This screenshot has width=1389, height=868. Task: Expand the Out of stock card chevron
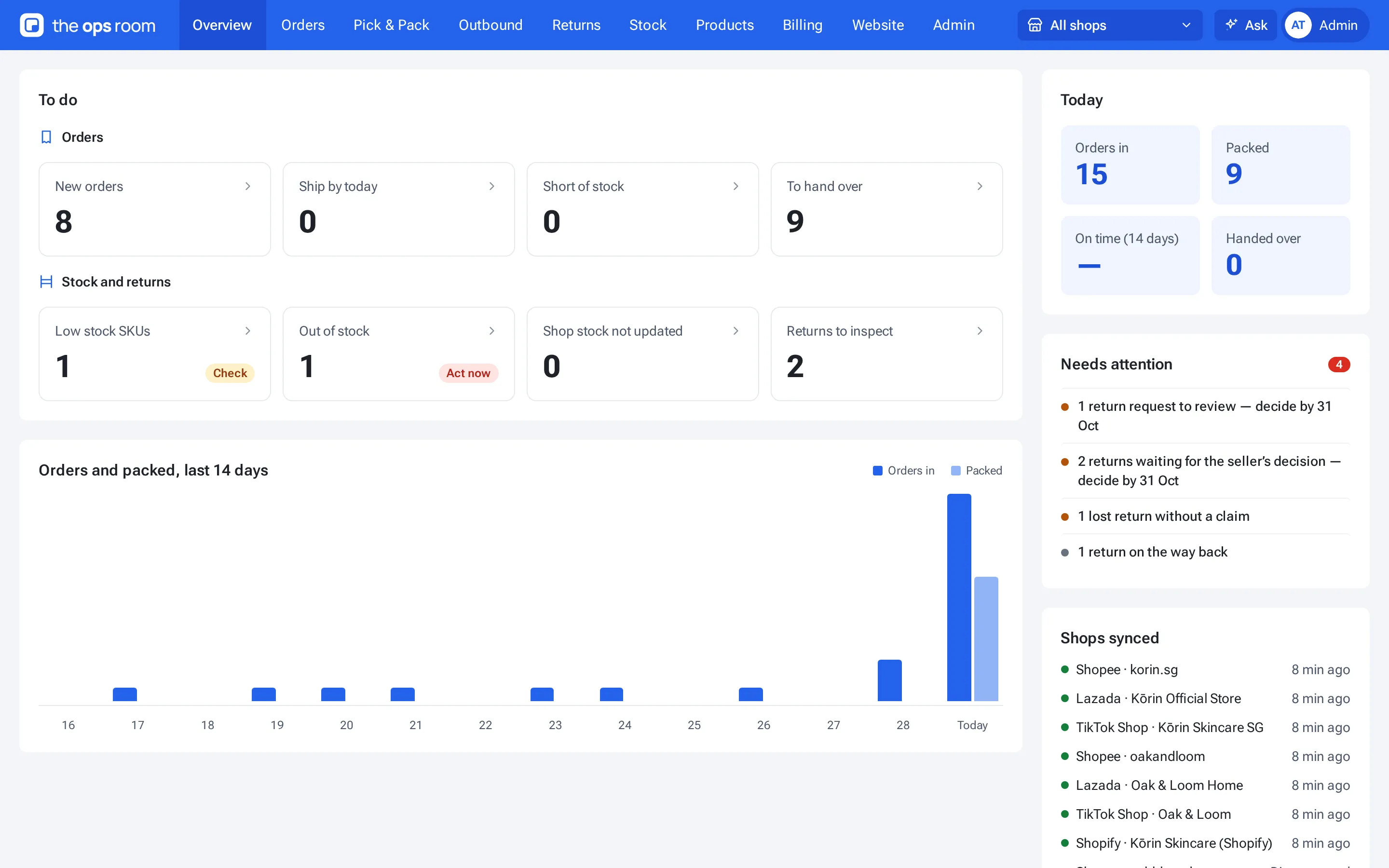pyautogui.click(x=492, y=331)
